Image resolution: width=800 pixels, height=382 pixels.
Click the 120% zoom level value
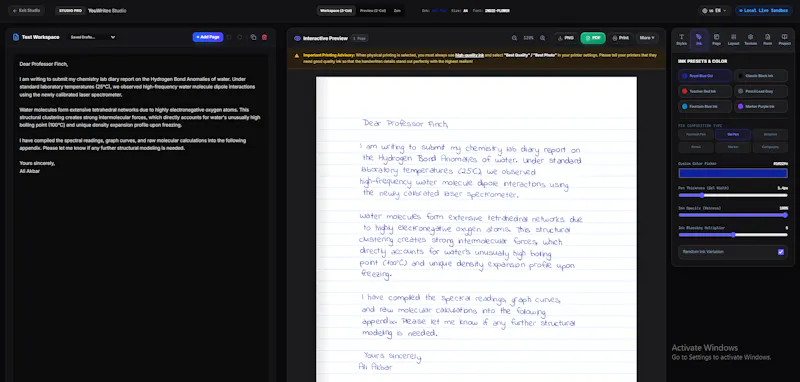(x=529, y=38)
